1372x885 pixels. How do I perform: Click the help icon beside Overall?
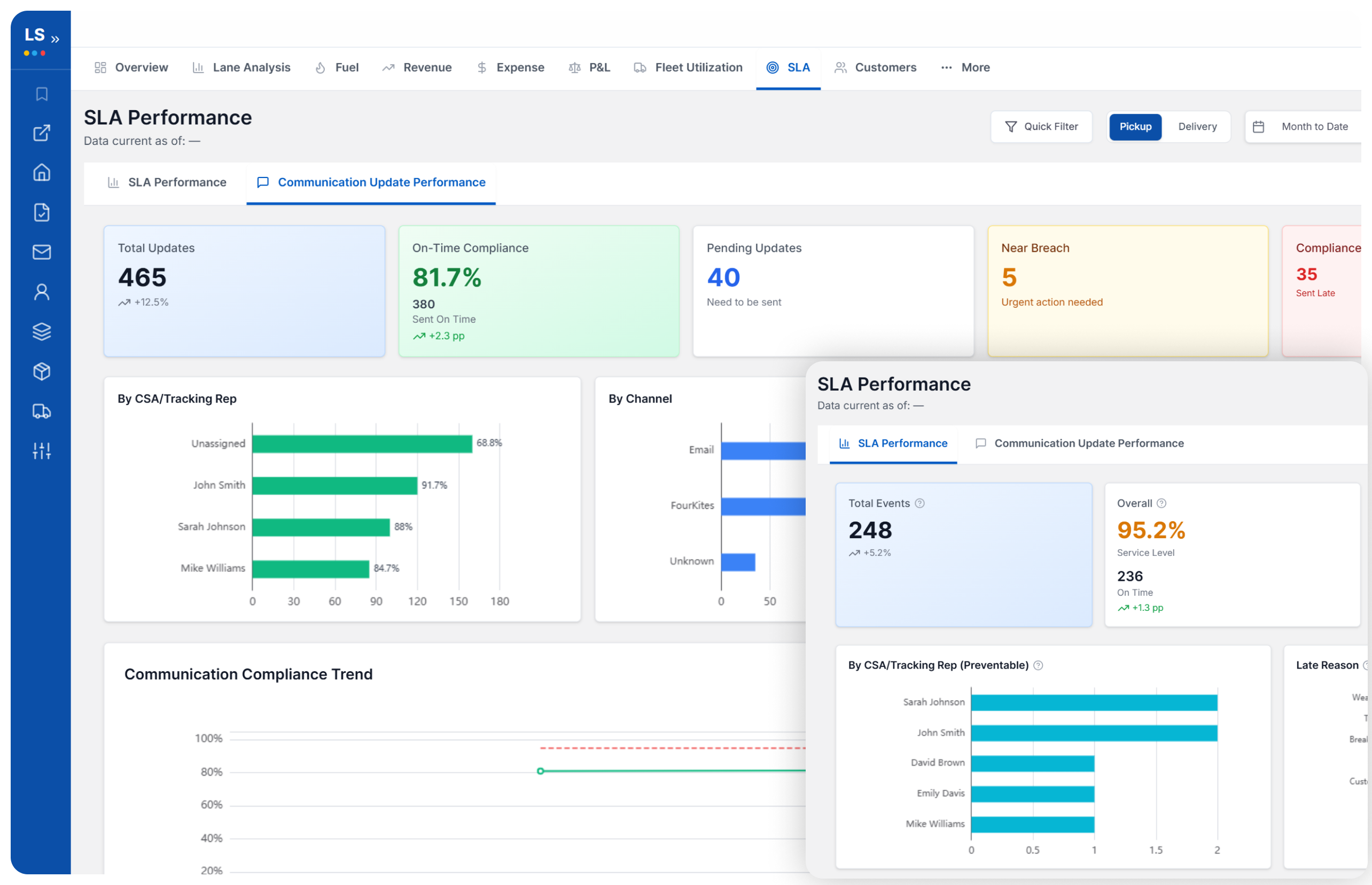click(1161, 503)
